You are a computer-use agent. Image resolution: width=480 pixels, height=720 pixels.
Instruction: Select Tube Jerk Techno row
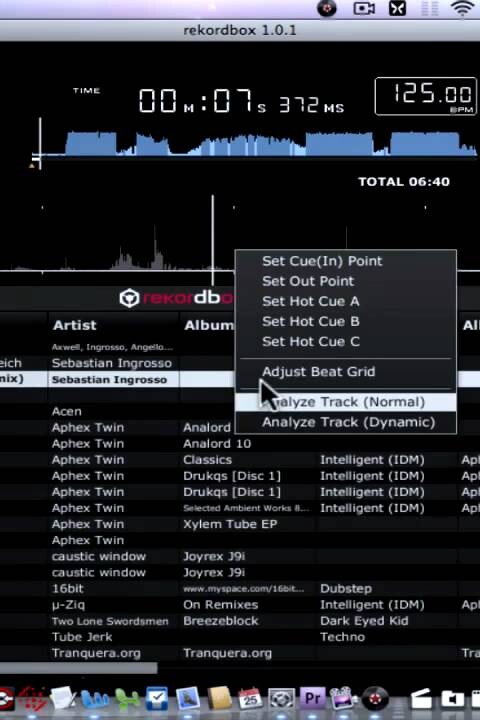coord(240,637)
